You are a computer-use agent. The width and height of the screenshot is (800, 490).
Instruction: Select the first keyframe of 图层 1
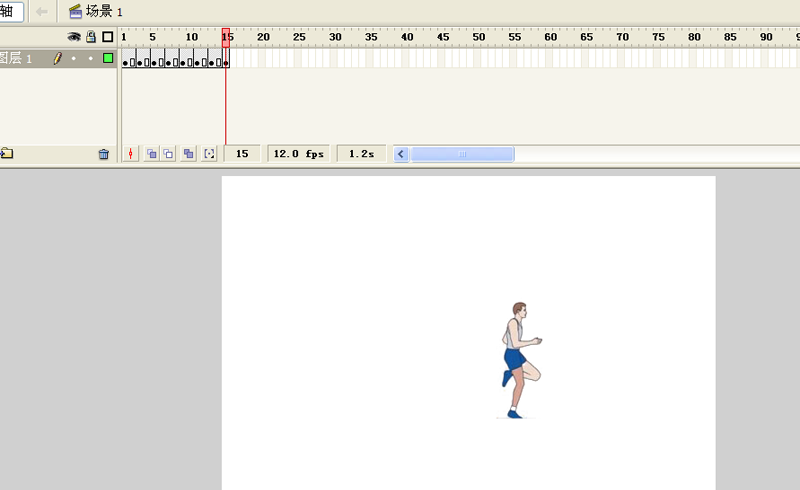pyautogui.click(x=125, y=59)
